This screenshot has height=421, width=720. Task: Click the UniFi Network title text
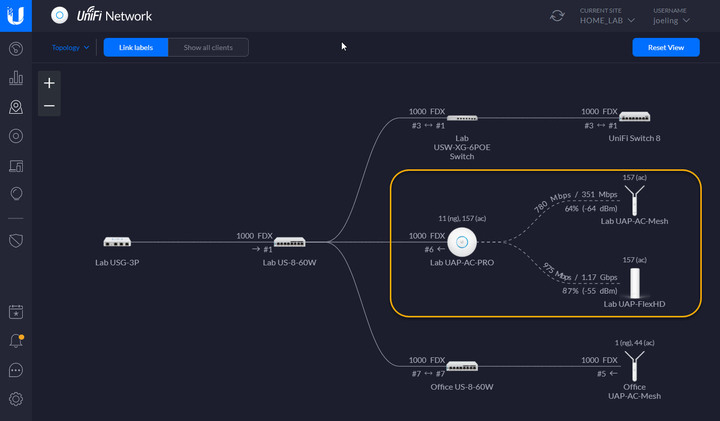coord(114,16)
